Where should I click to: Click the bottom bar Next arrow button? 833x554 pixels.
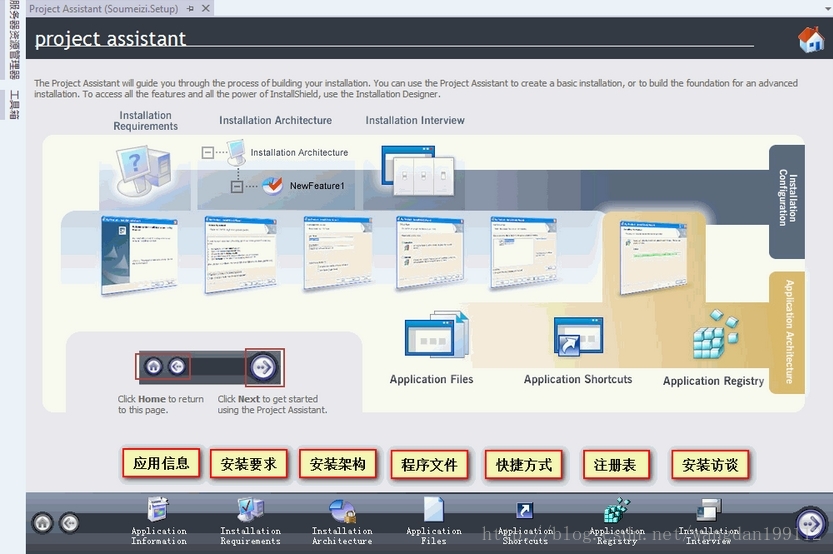[811, 524]
